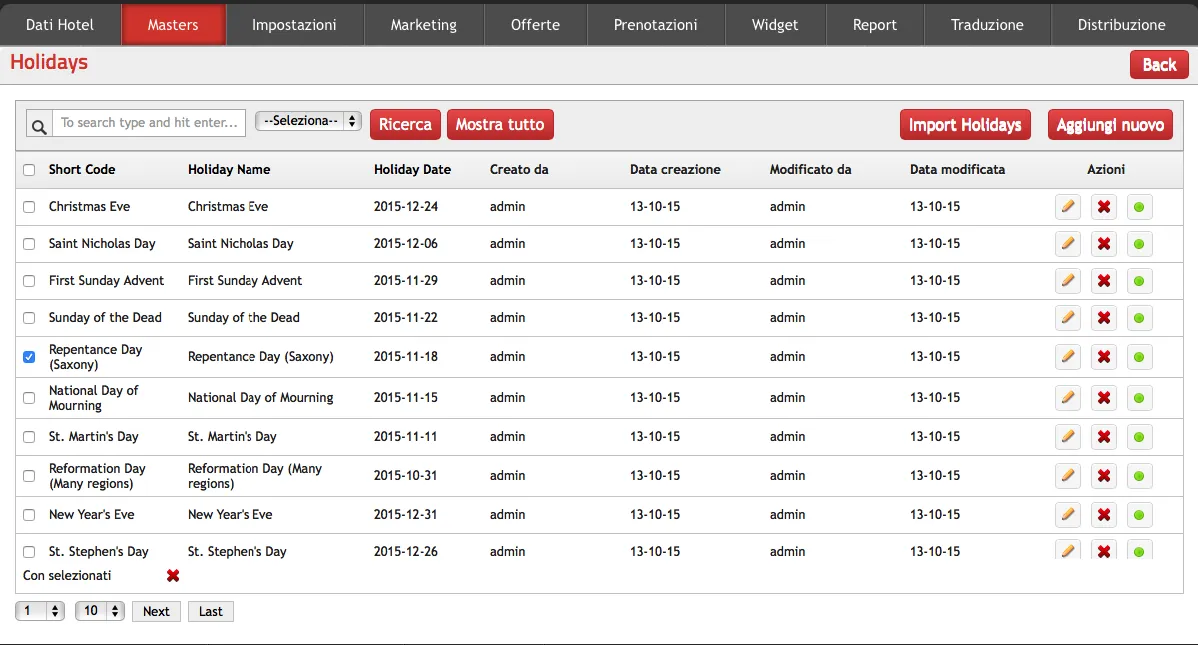Click the search magnifier icon
Image resolution: width=1198 pixels, height=645 pixels.
pyautogui.click(x=39, y=124)
